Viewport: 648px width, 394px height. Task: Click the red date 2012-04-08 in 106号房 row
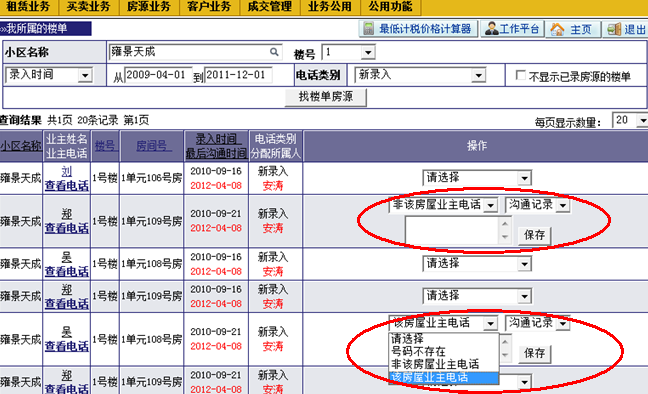[x=216, y=186]
